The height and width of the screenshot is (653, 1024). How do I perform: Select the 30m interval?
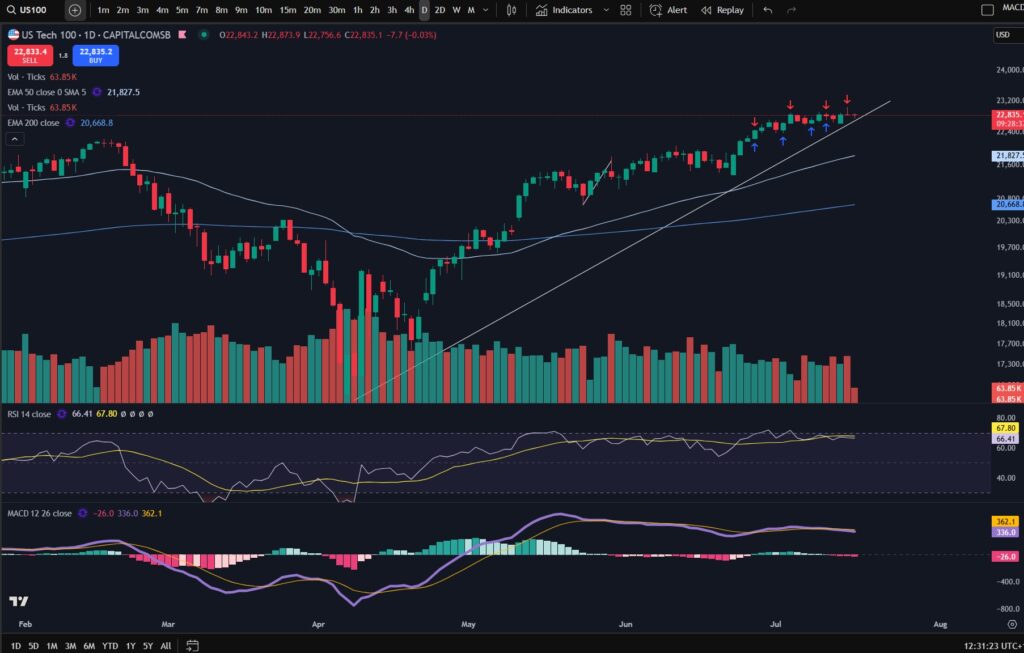point(336,10)
